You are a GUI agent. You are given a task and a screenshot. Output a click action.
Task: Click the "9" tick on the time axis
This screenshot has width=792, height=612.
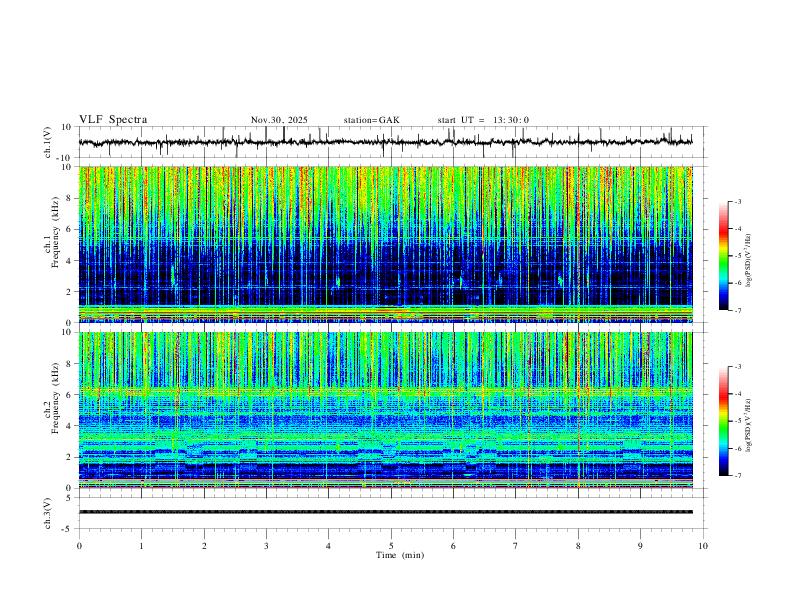pyautogui.click(x=640, y=546)
